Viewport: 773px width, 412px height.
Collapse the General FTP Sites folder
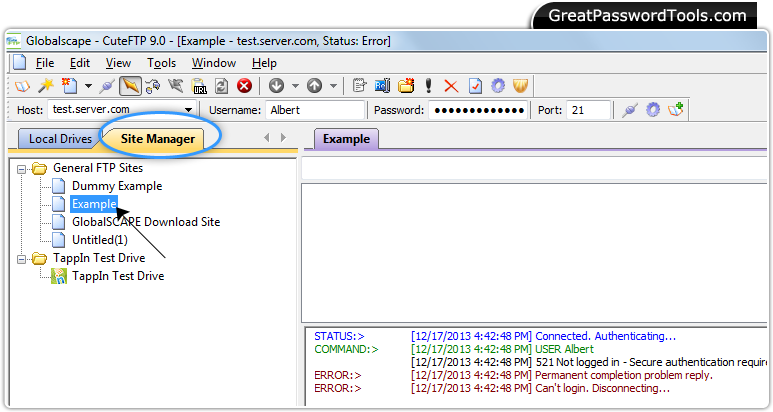pos(21,169)
